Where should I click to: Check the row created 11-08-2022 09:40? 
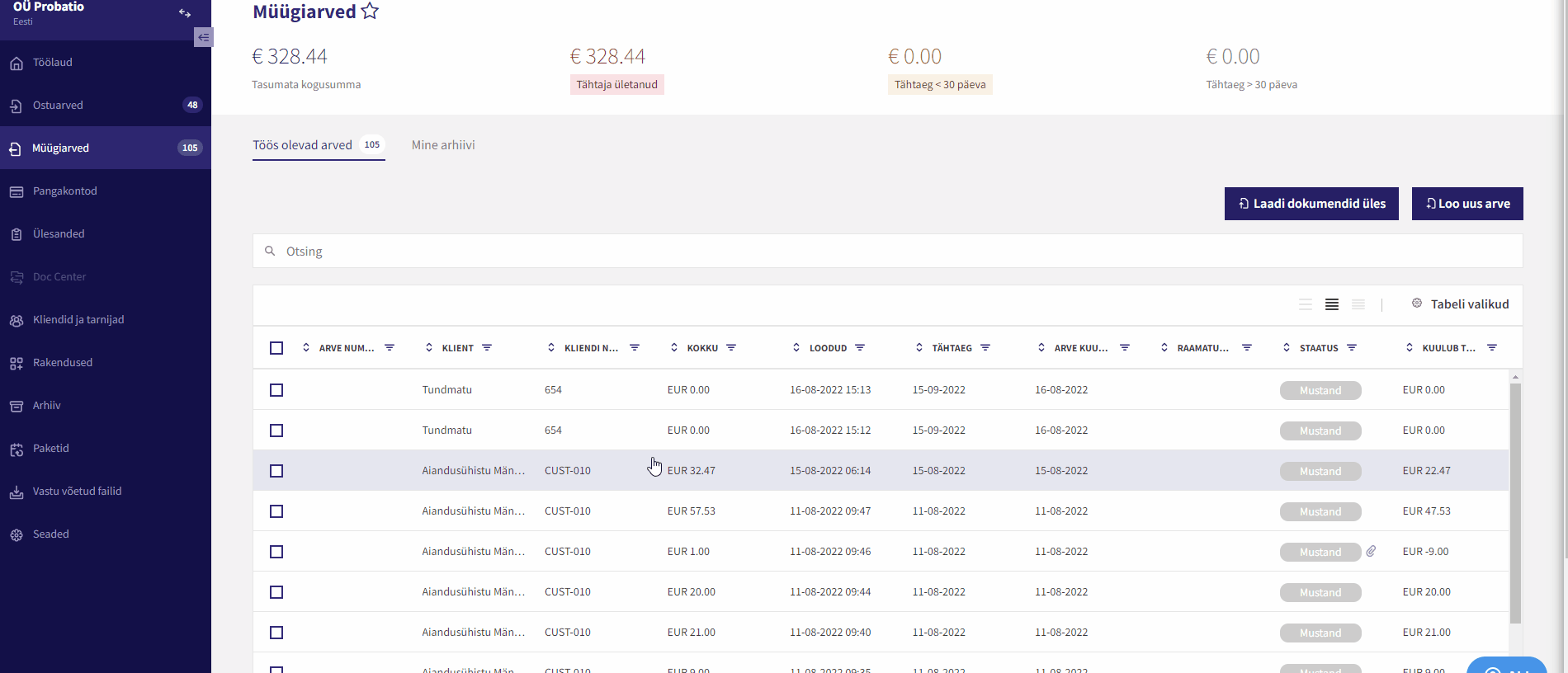click(276, 633)
